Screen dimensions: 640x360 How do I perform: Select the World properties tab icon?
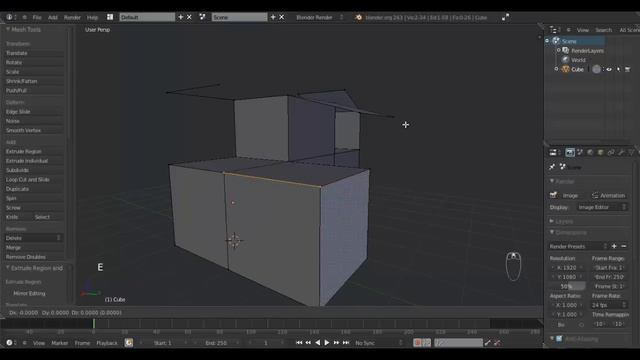pyautogui.click(x=590, y=152)
